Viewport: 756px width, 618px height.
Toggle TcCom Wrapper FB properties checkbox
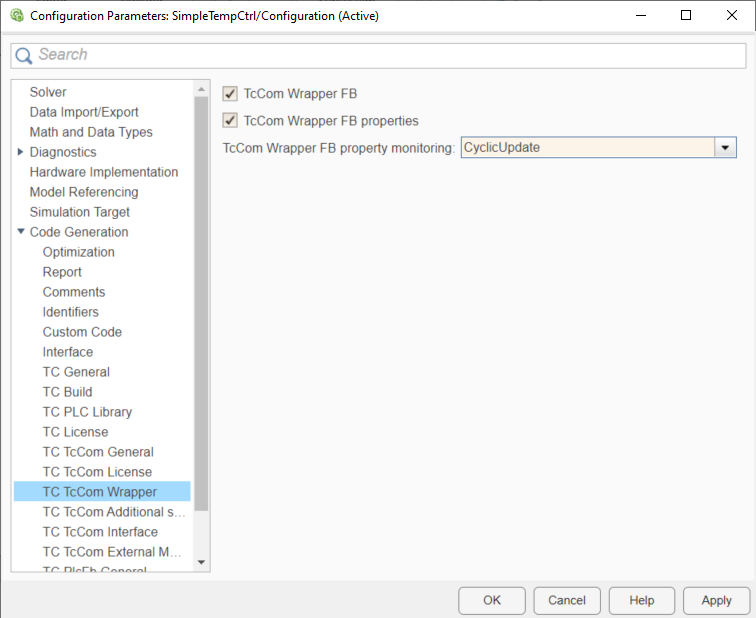(x=230, y=120)
